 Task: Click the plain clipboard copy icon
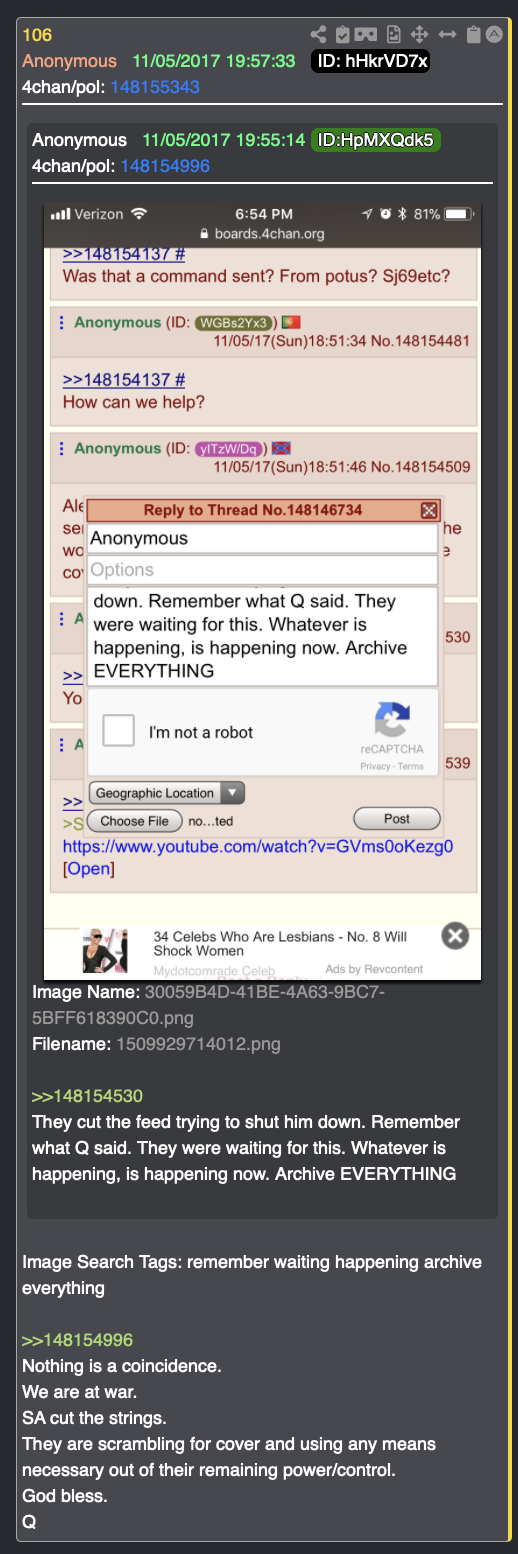click(474, 35)
